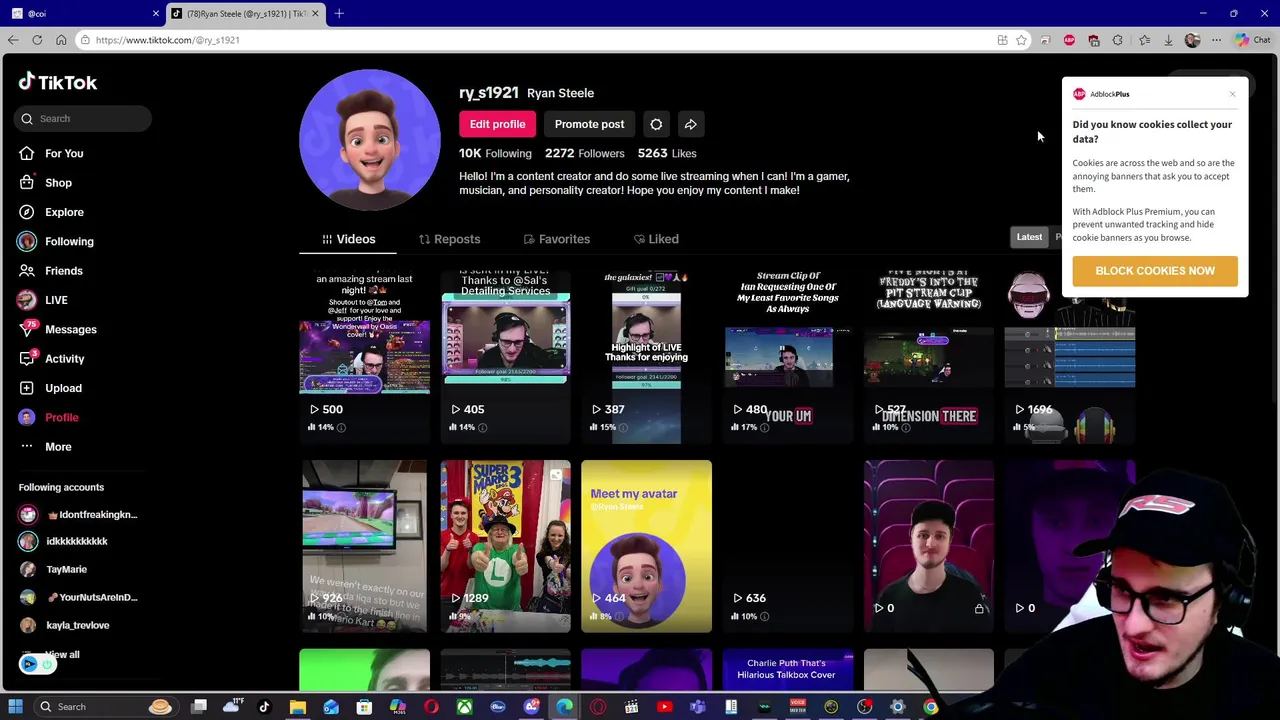Viewport: 1280px width, 720px height.
Task: Open Highlight of LIVE video
Action: (x=646, y=356)
